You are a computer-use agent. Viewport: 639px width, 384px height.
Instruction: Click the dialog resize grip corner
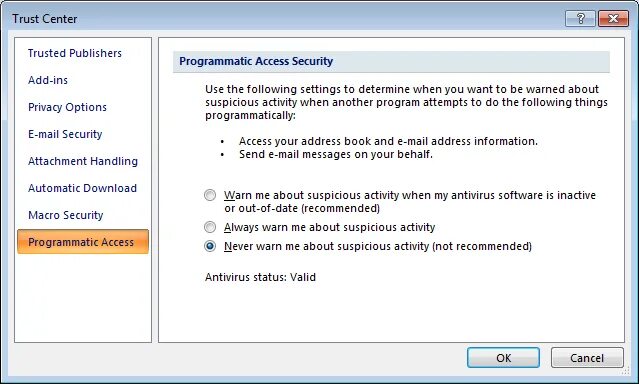pos(626,371)
